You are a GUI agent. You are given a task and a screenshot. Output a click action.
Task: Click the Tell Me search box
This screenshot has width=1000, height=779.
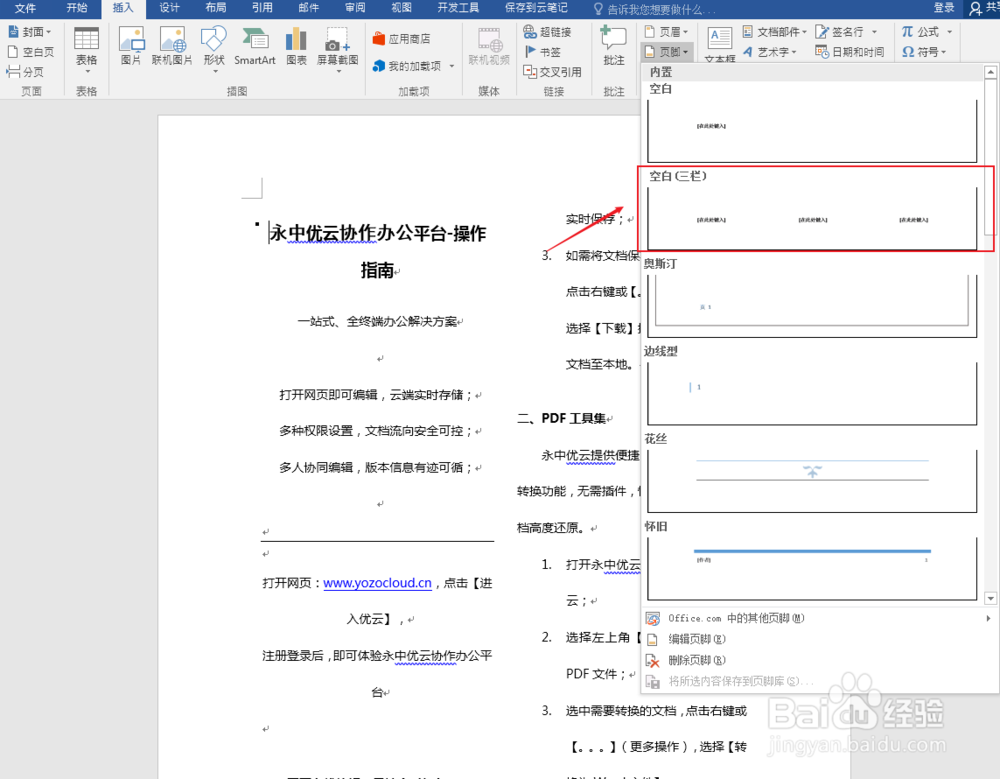click(654, 9)
